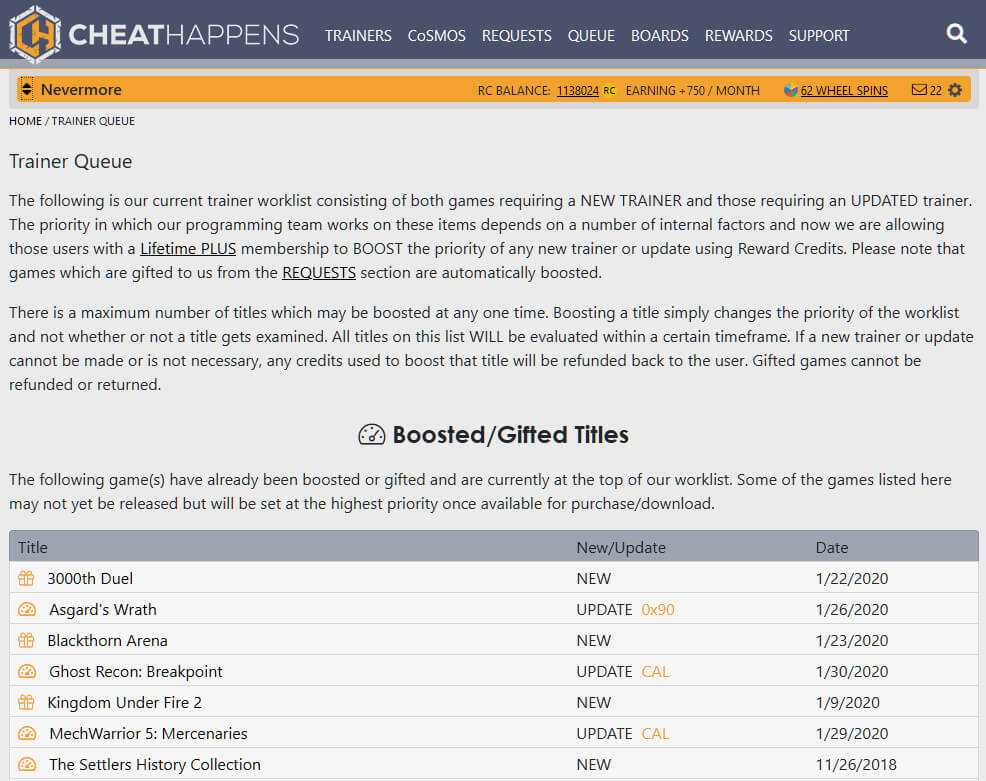Screen dimensions: 986x781
Task: Click boost icon beside Ghost Recon: Breakpoint
Action: (x=27, y=672)
